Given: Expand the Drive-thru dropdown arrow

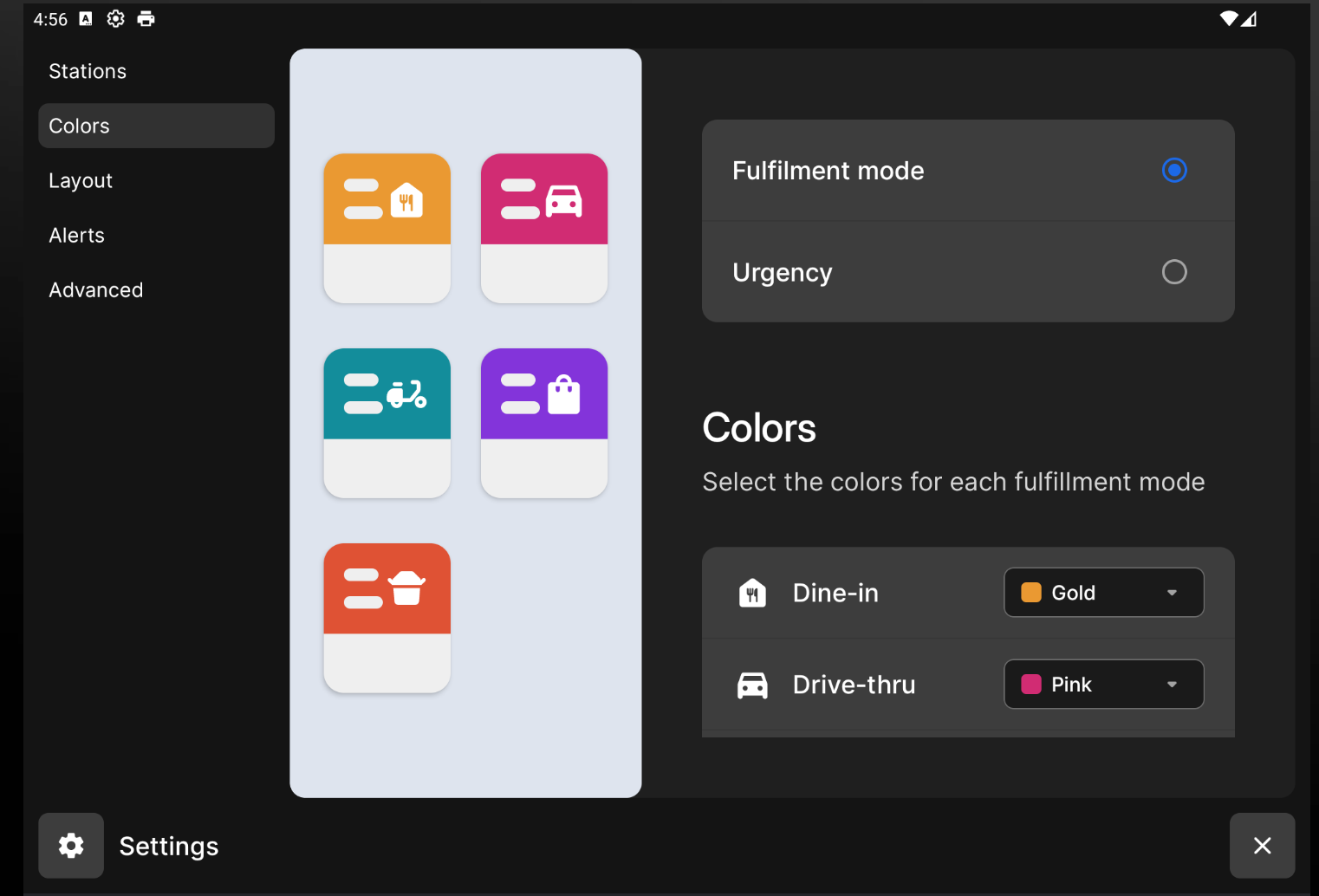Looking at the screenshot, I should point(1172,685).
